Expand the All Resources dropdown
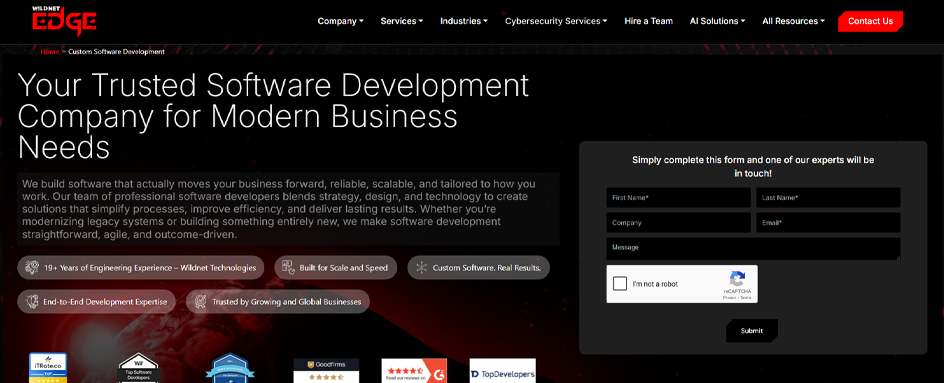Screen dimensions: 944x383 793,21
